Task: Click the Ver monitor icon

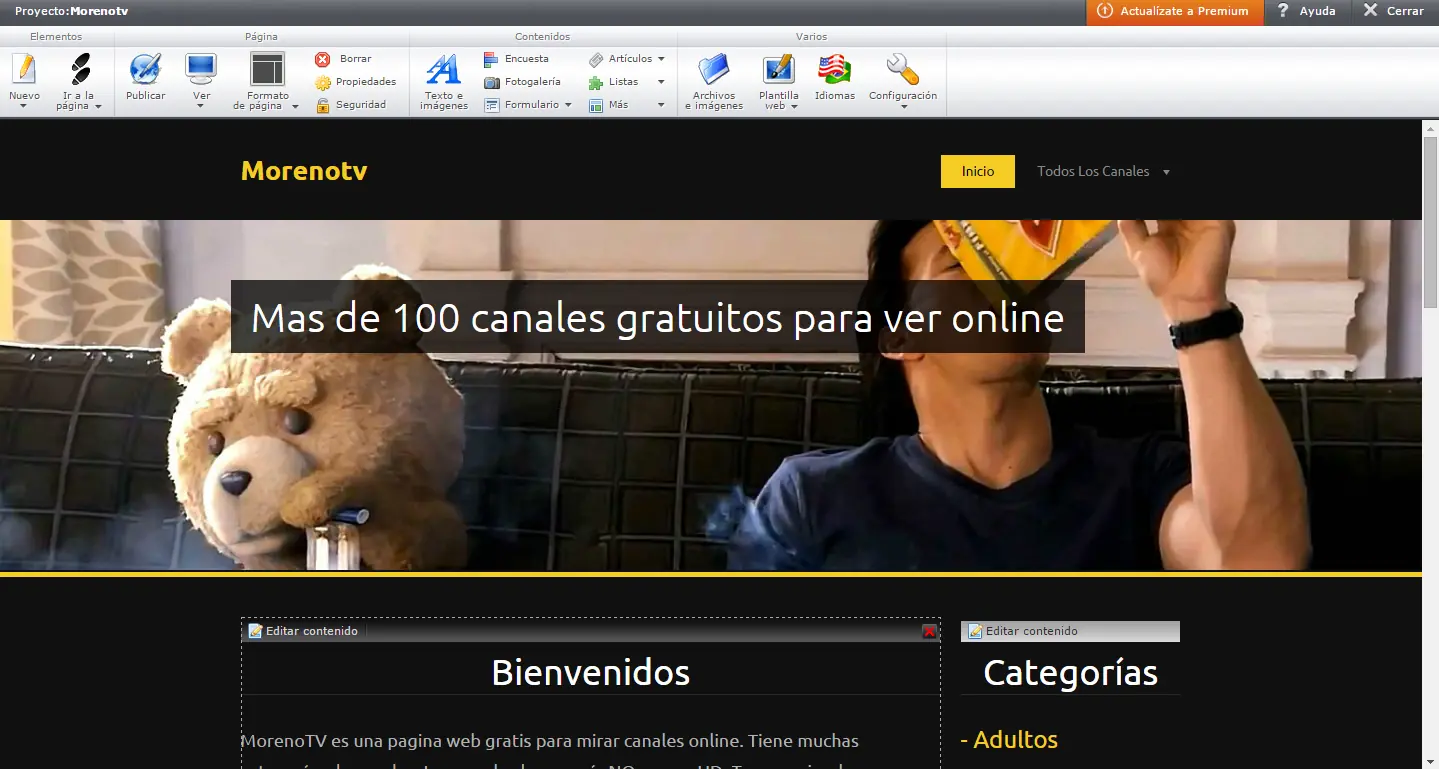Action: click(x=201, y=69)
